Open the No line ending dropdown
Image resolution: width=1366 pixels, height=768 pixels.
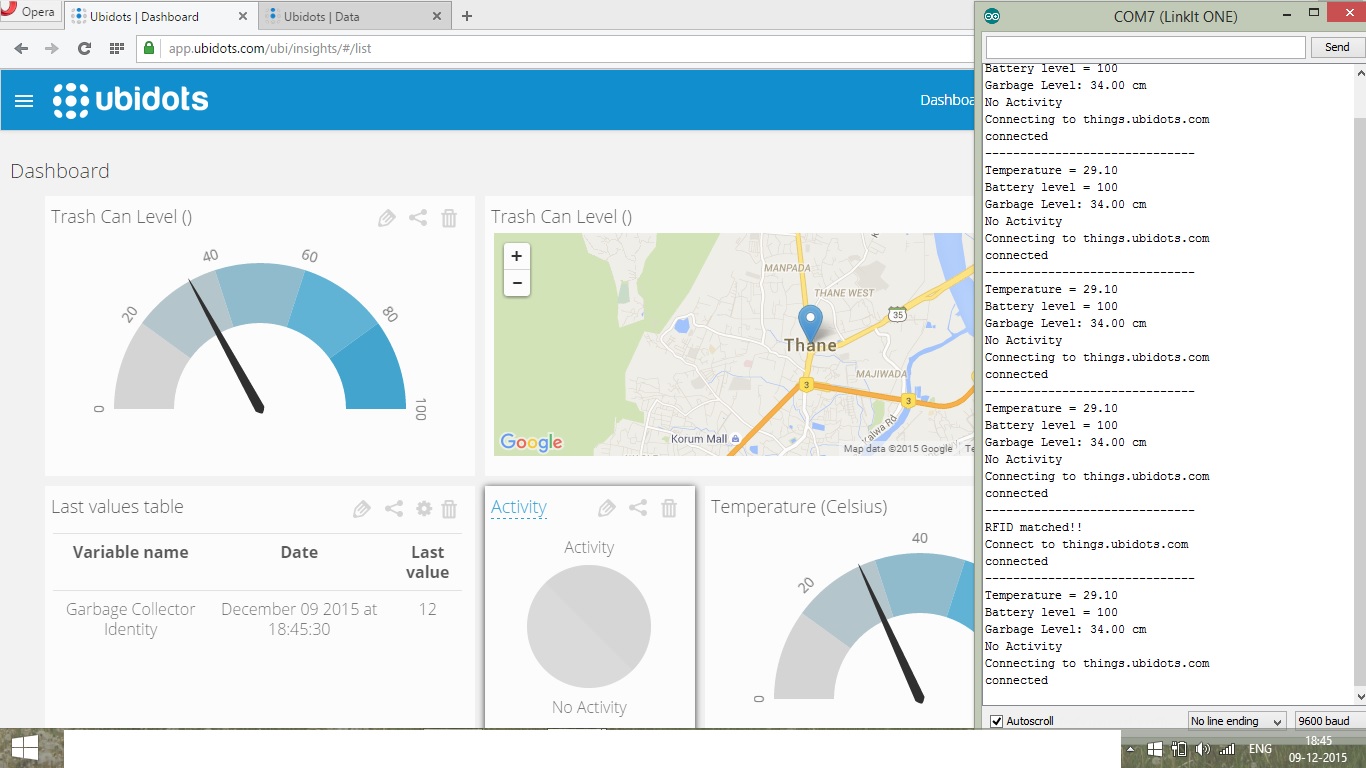pos(1237,721)
